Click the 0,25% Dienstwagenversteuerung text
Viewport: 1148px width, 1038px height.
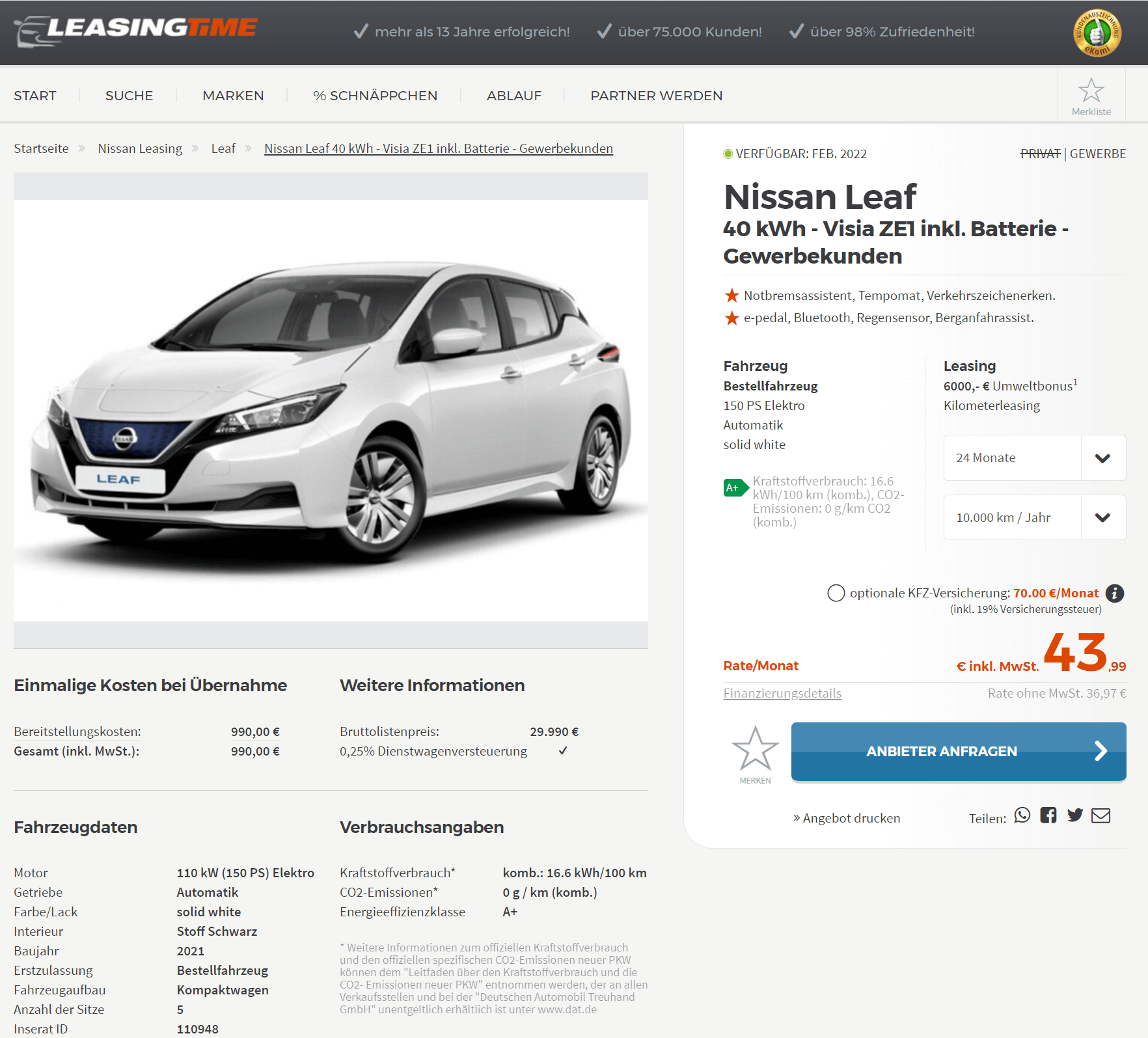433,751
